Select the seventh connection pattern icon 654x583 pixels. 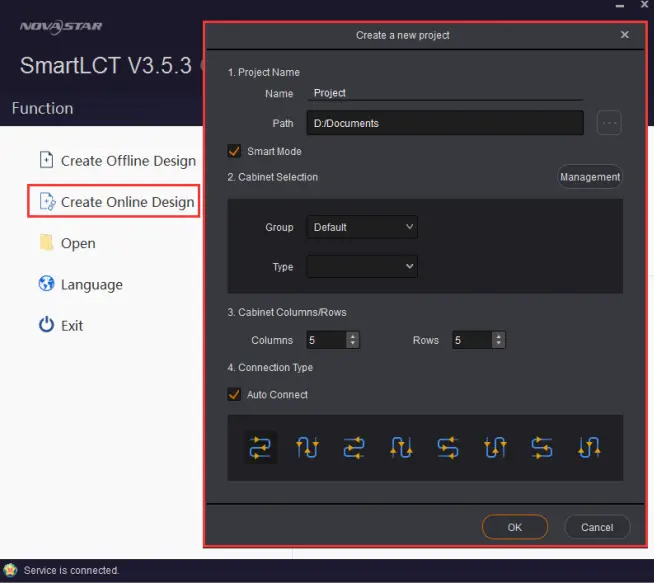542,447
